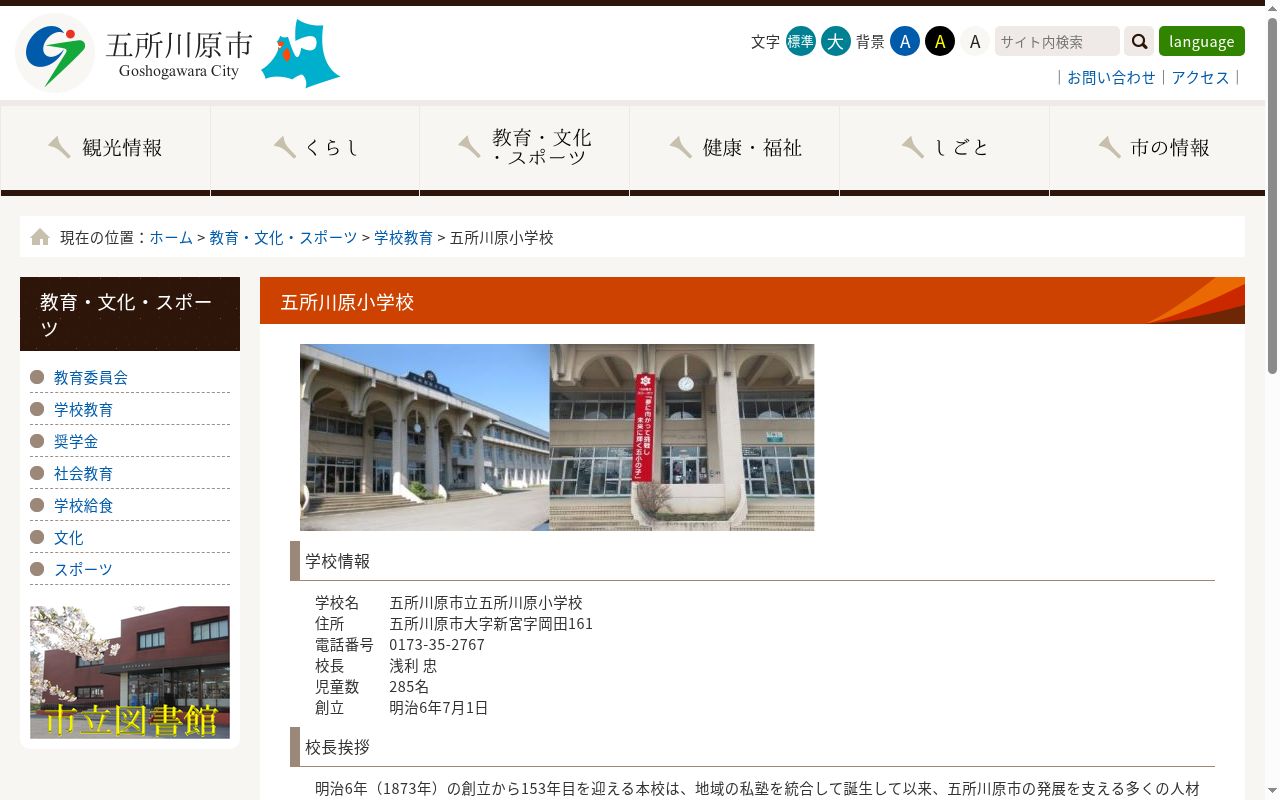Select white background color option
The width and height of the screenshot is (1280, 800).
[x=975, y=41]
